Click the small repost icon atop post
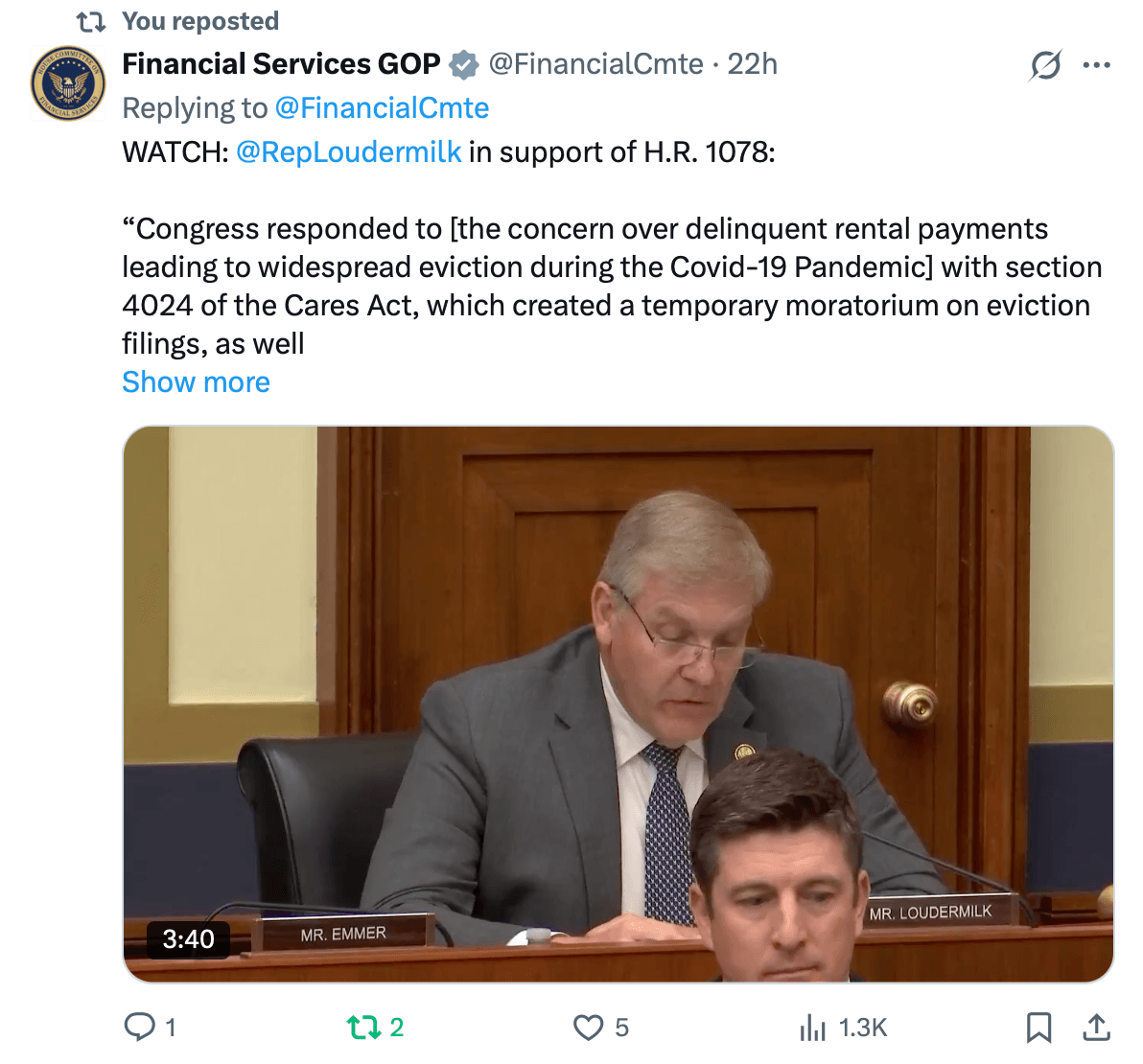The image size is (1143, 1064). tap(91, 22)
